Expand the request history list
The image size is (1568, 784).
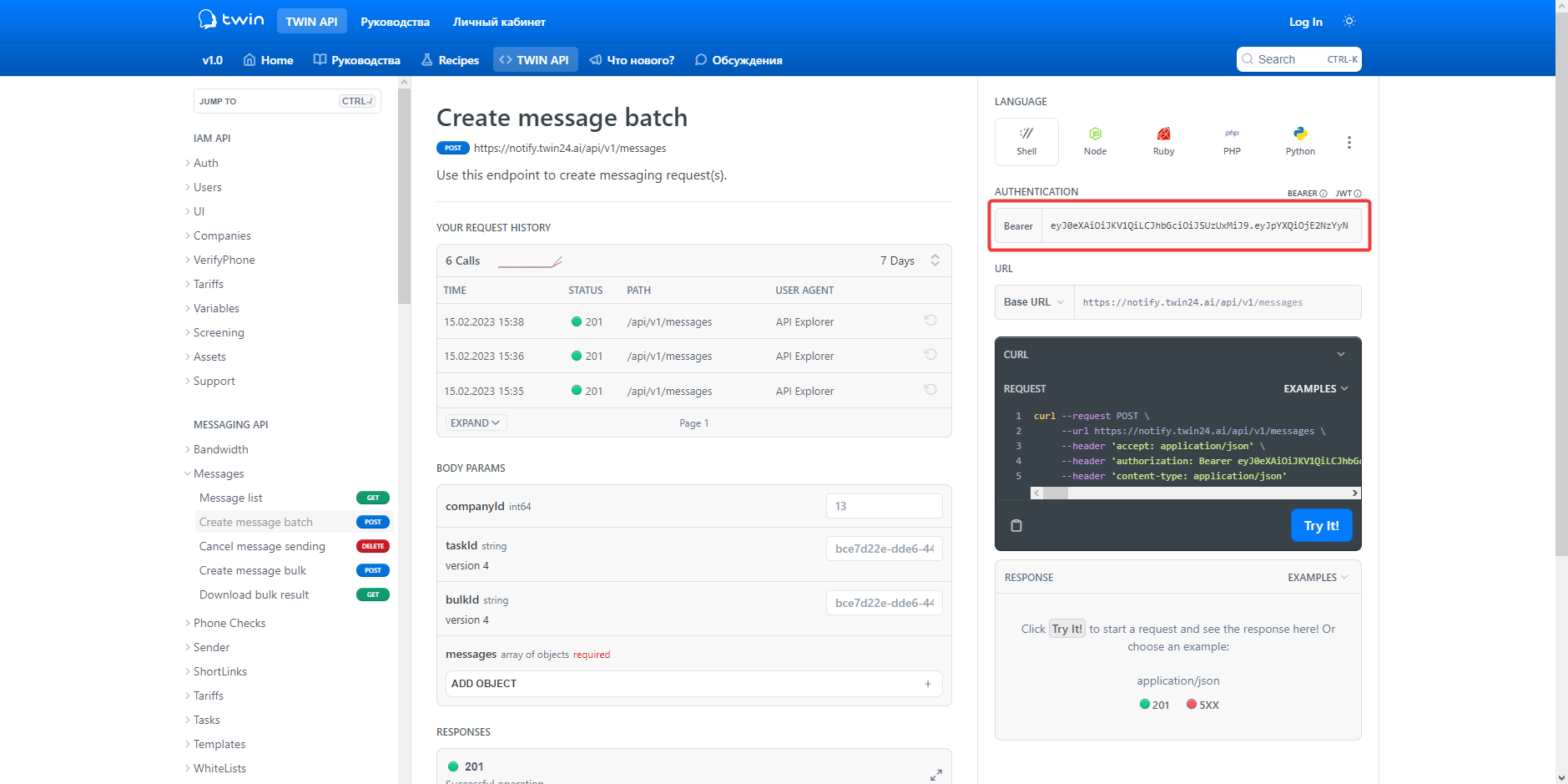point(476,423)
